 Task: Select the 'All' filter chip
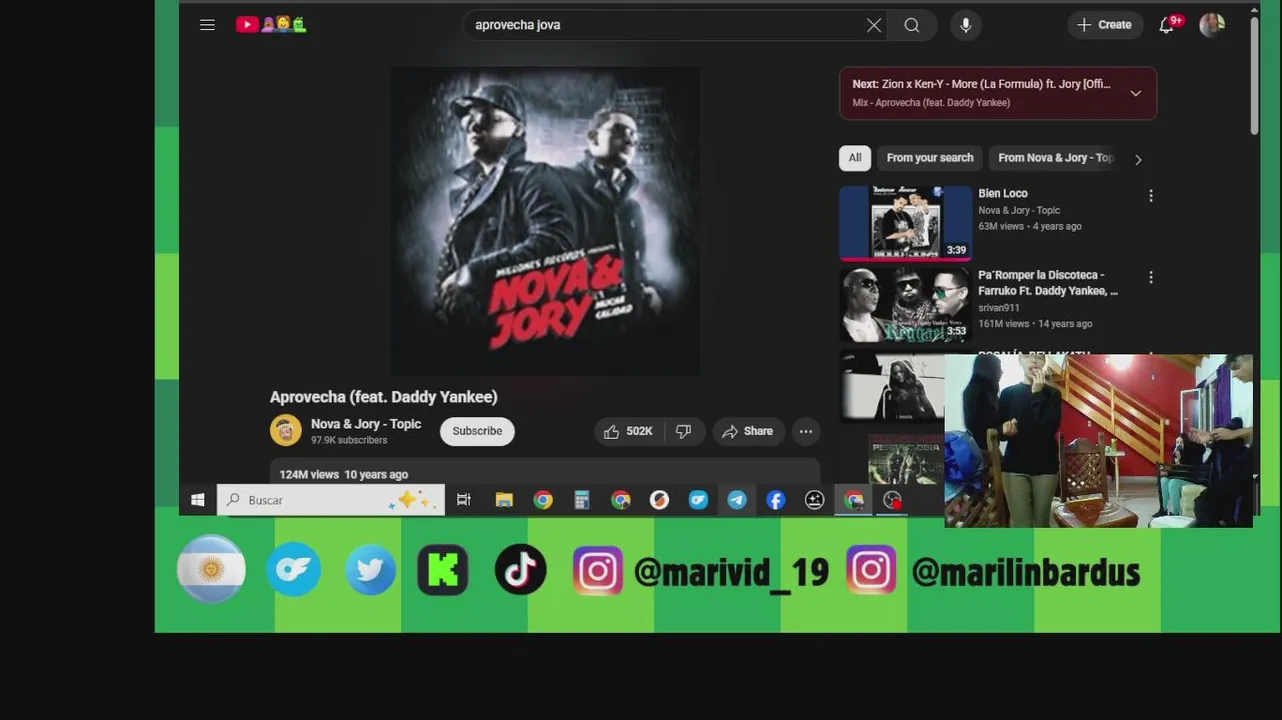coord(855,158)
